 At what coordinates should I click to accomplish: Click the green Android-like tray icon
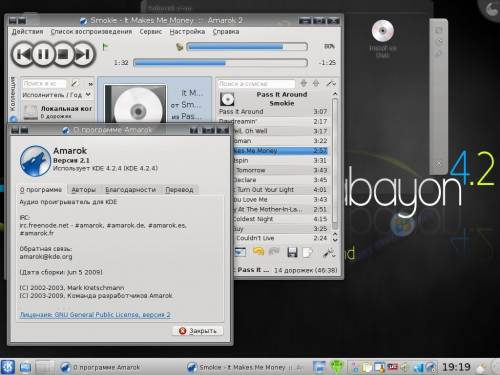[x=337, y=367]
